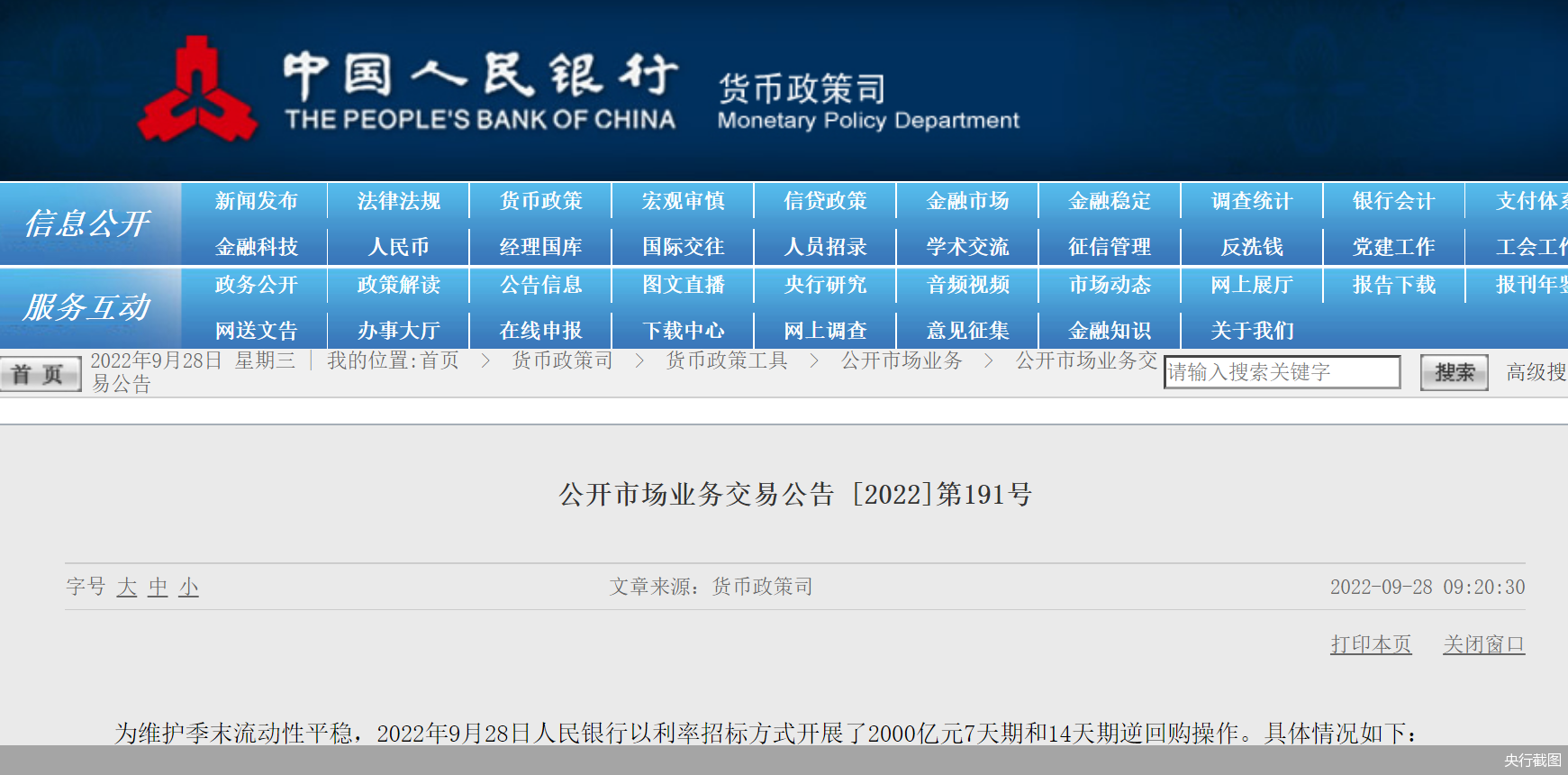Click 关闭窗口 close window link
1568x775 pixels.
(1483, 644)
